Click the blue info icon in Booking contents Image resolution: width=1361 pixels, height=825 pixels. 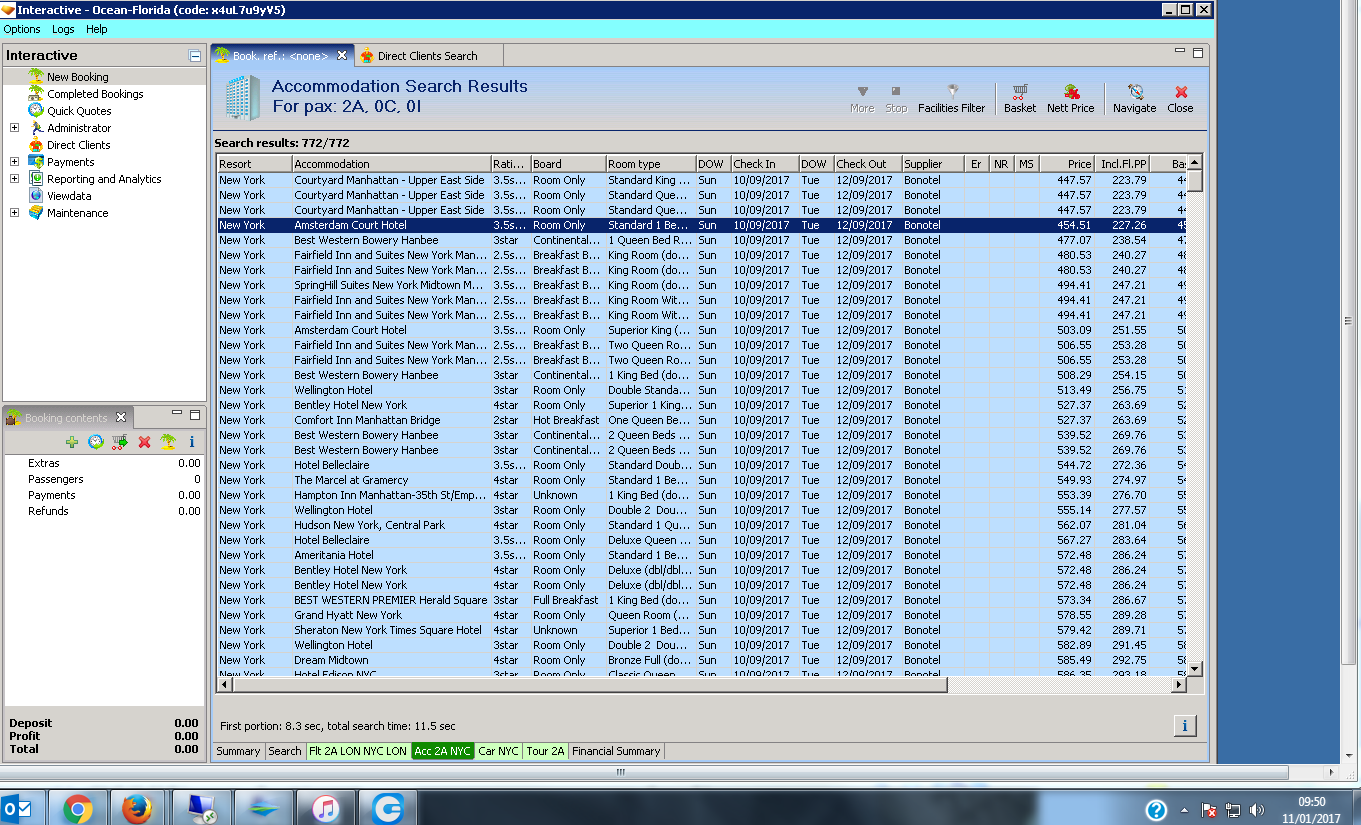pos(192,442)
